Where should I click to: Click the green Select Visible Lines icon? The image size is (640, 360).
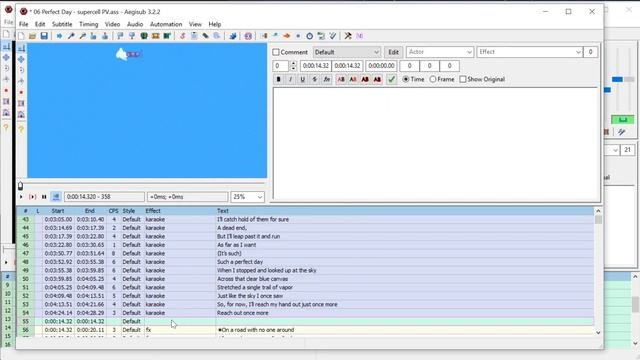144,36
